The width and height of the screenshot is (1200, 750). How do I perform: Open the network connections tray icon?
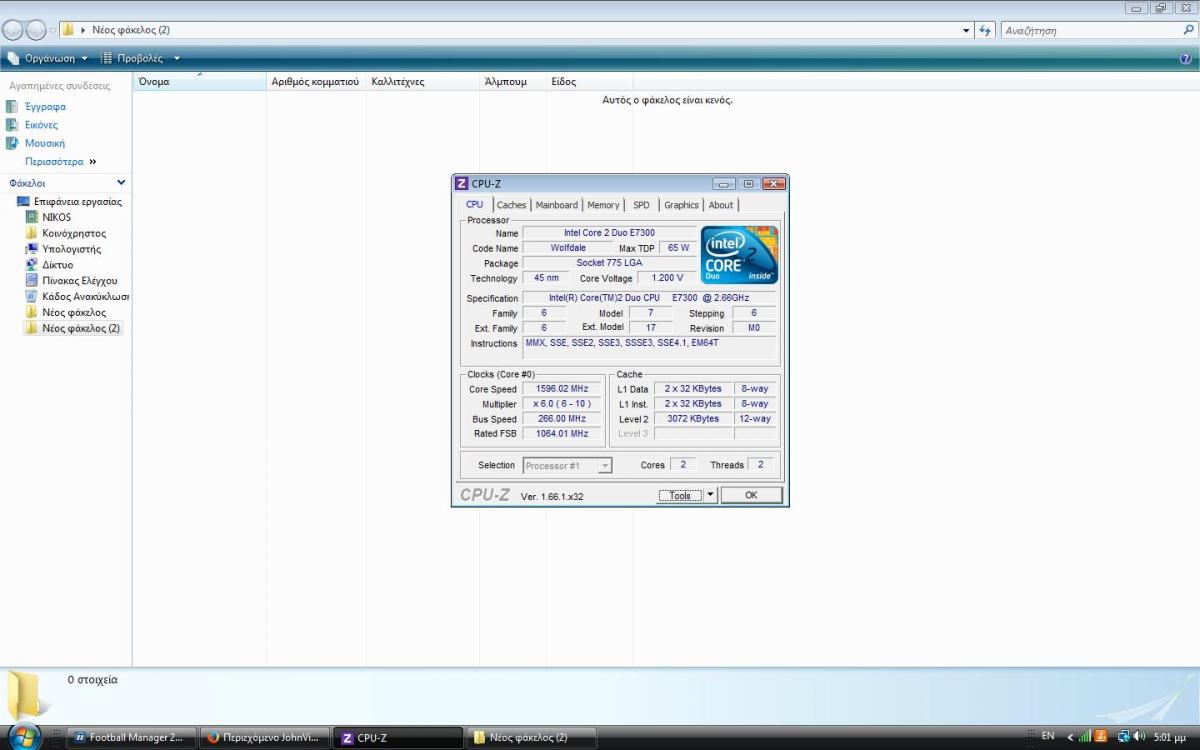coord(1124,736)
